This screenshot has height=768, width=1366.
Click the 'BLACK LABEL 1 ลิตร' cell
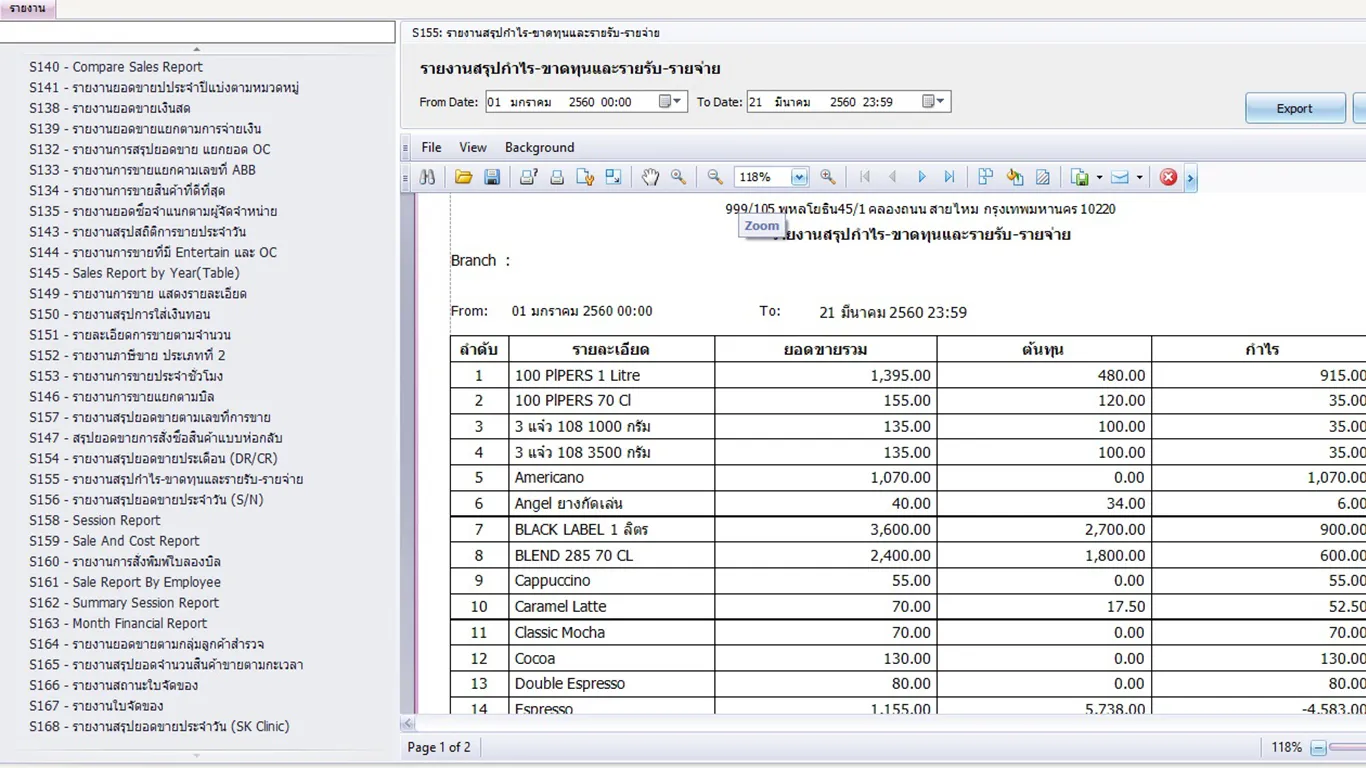click(x=611, y=529)
